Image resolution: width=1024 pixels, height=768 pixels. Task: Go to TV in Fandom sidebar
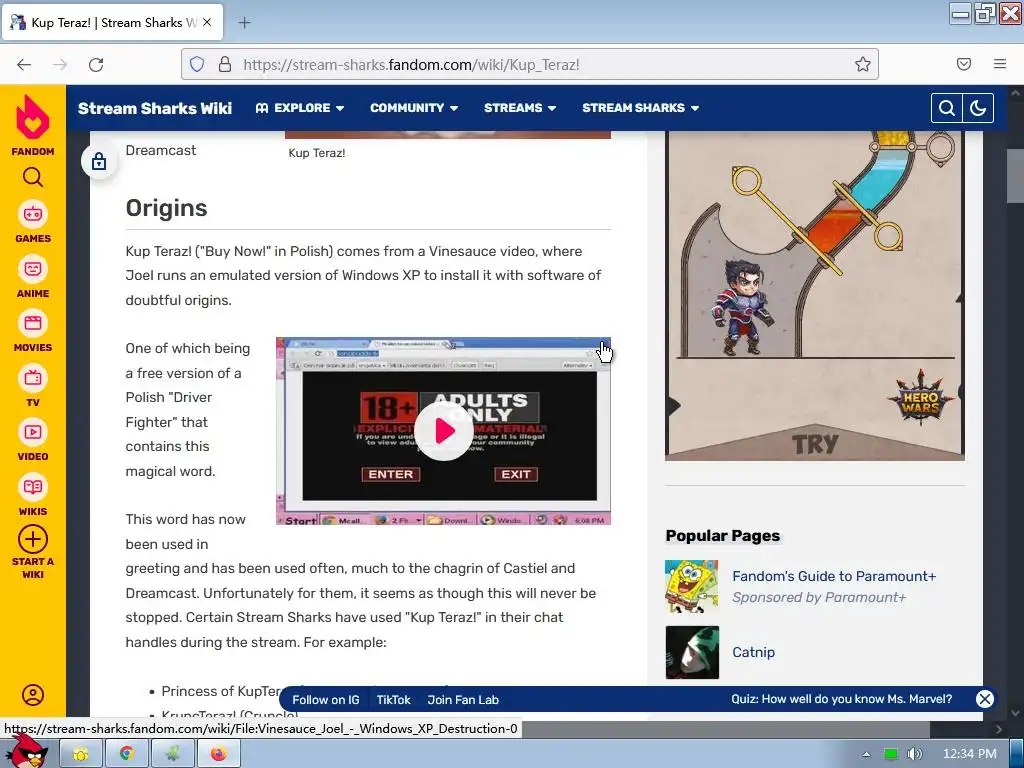click(33, 387)
